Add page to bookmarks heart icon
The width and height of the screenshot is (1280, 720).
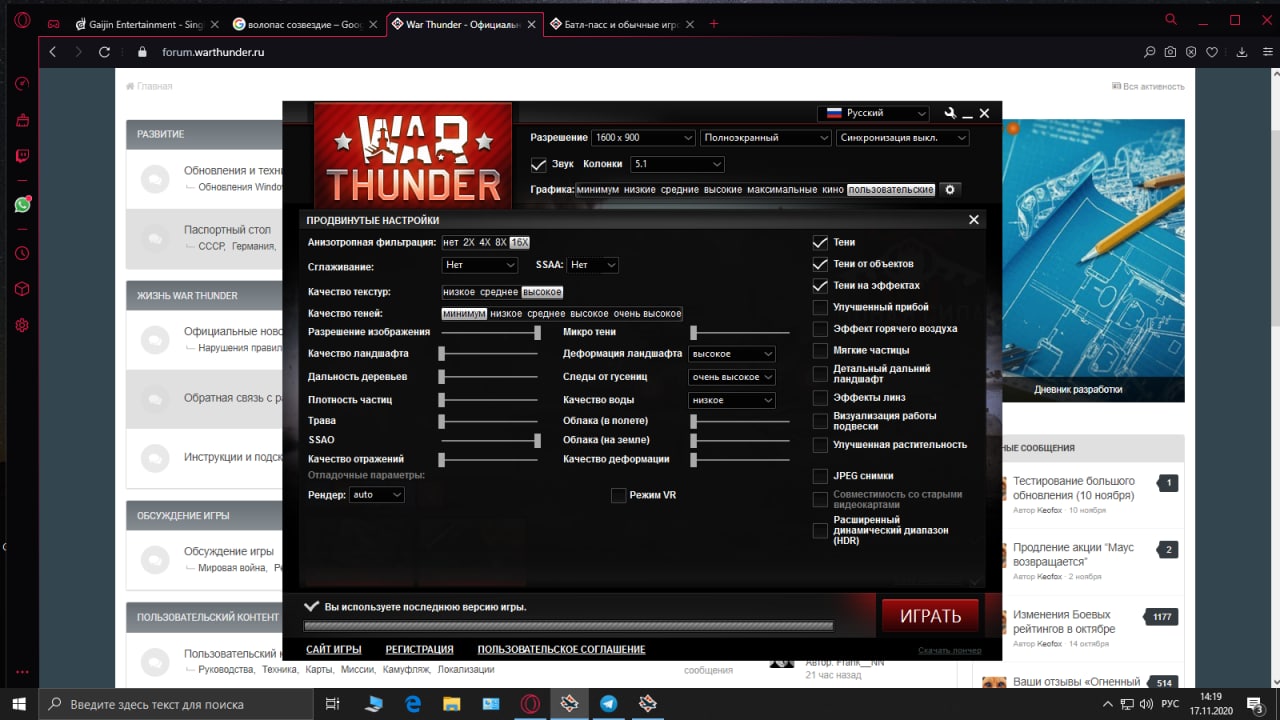coord(1212,52)
